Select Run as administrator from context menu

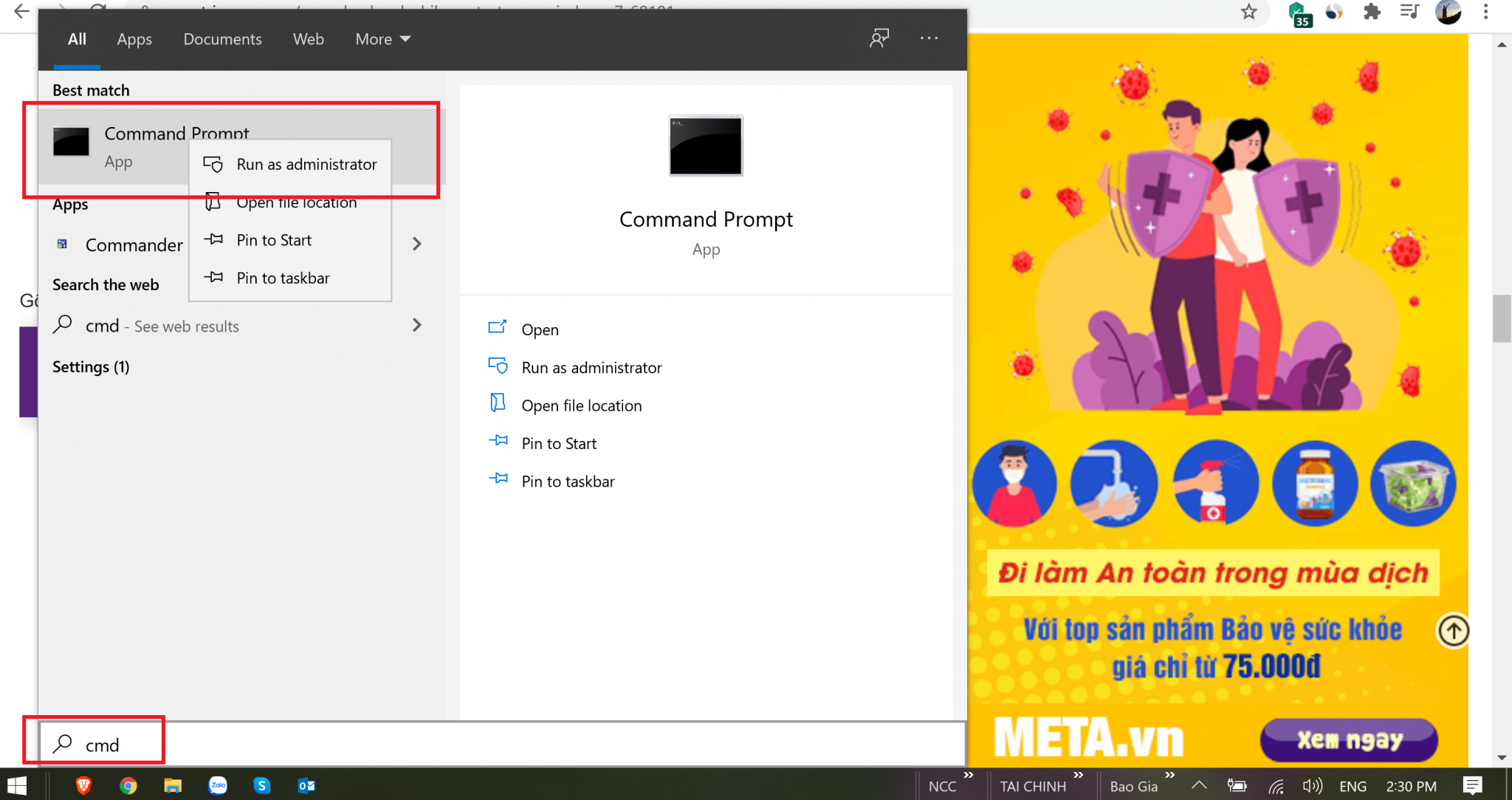(x=306, y=164)
